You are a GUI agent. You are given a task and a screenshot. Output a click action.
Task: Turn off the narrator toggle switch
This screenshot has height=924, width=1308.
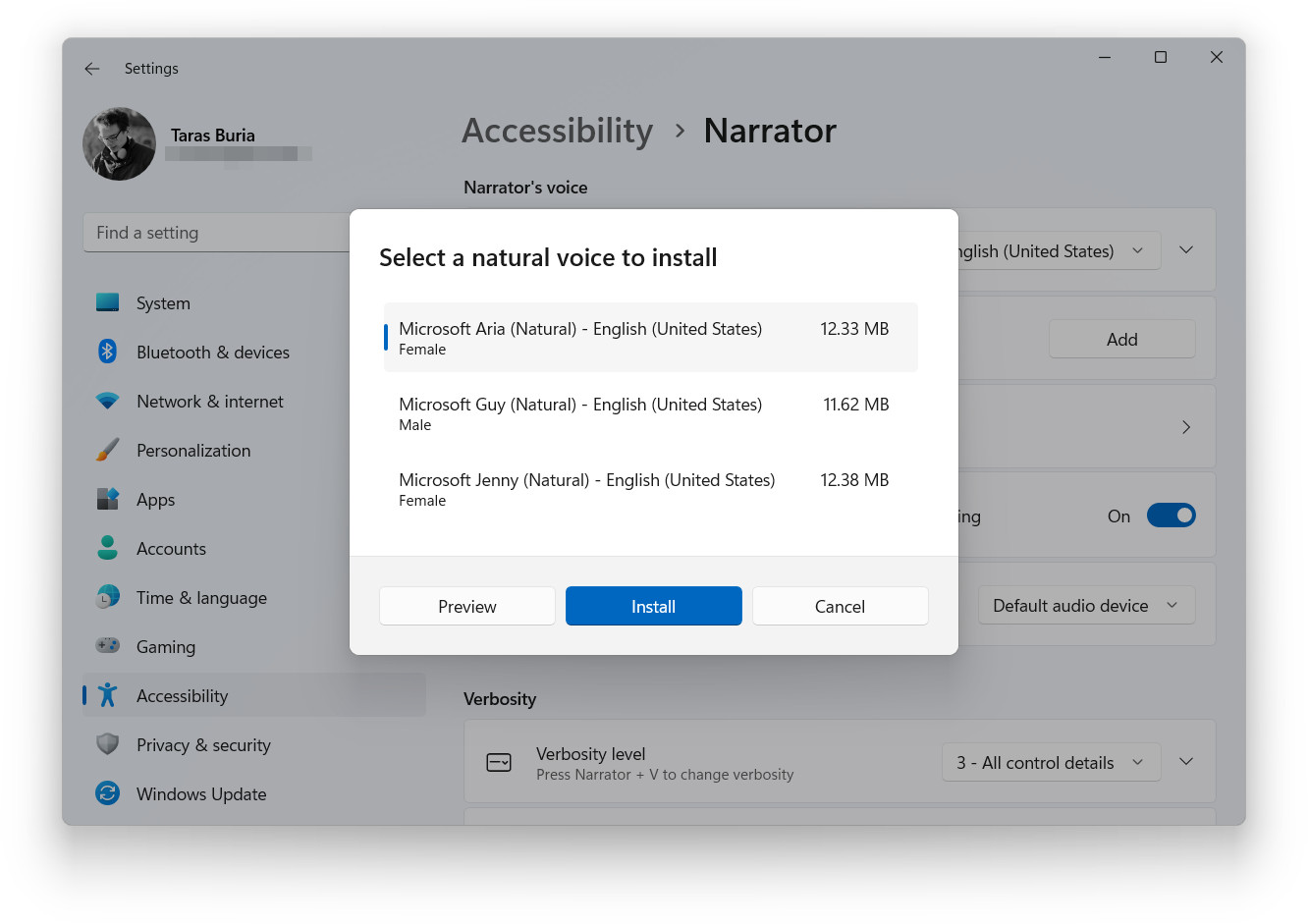point(1171,515)
